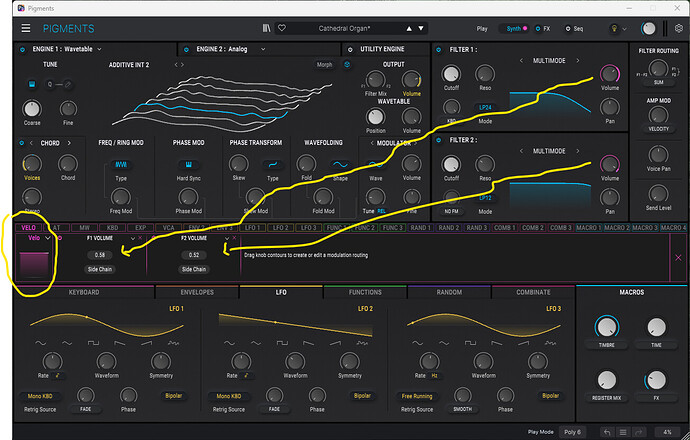690x440 pixels.
Task: Open the F2 VOLUME destination dropdown chevron
Action: click(227, 238)
